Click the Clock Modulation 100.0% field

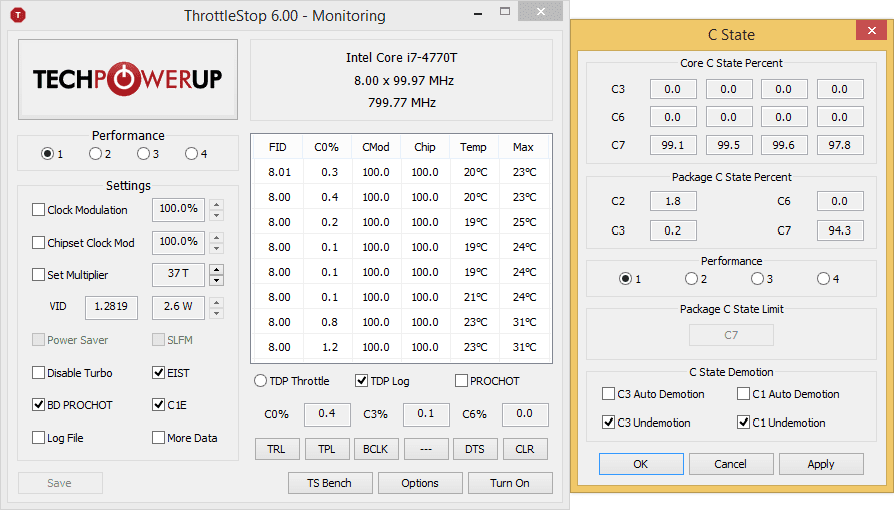click(178, 209)
